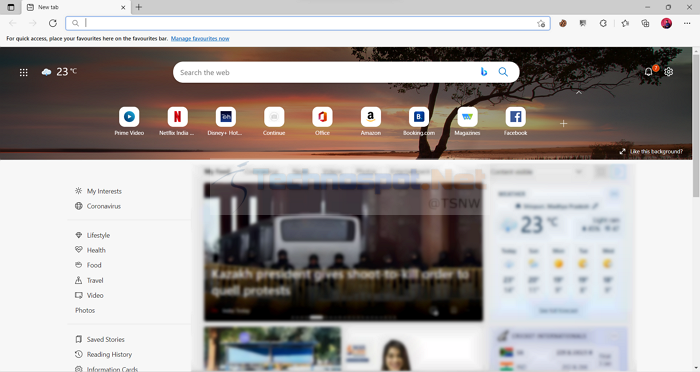Screen dimensions: 700x372
Task: Open the Collections toolbar icon
Action: coord(645,23)
